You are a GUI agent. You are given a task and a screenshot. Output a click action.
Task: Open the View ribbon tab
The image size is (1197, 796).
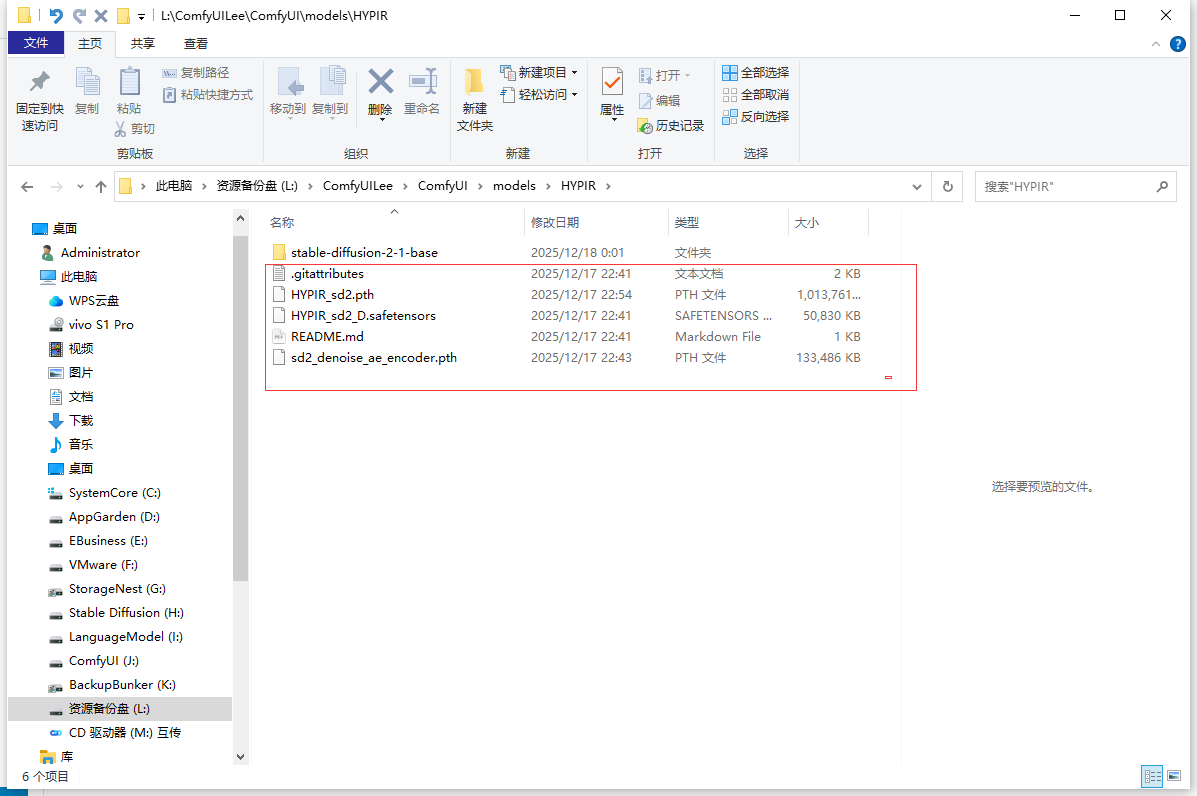(196, 44)
